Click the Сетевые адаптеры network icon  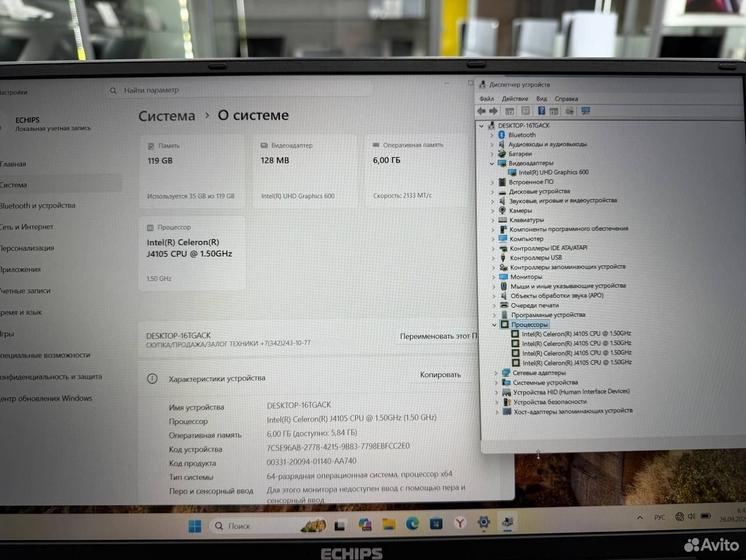[506, 373]
